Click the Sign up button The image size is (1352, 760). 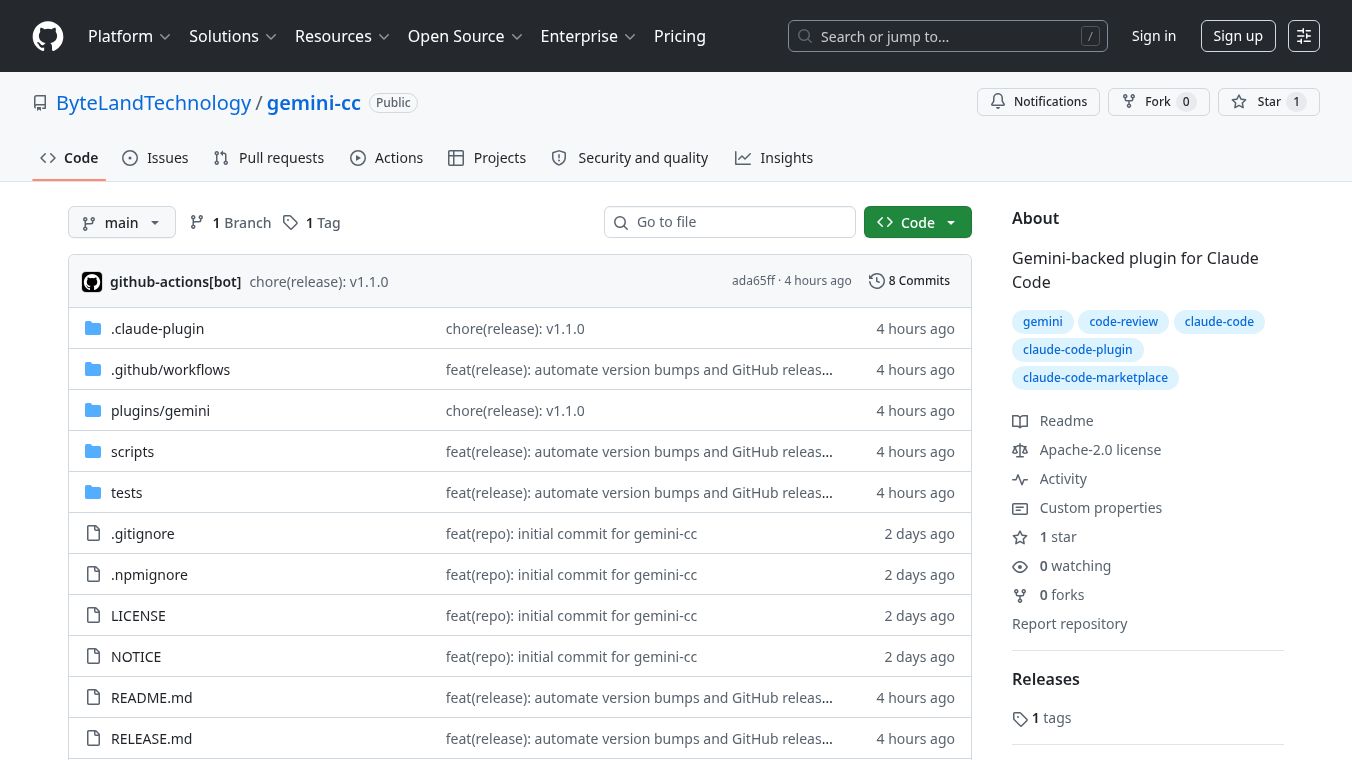(1237, 36)
